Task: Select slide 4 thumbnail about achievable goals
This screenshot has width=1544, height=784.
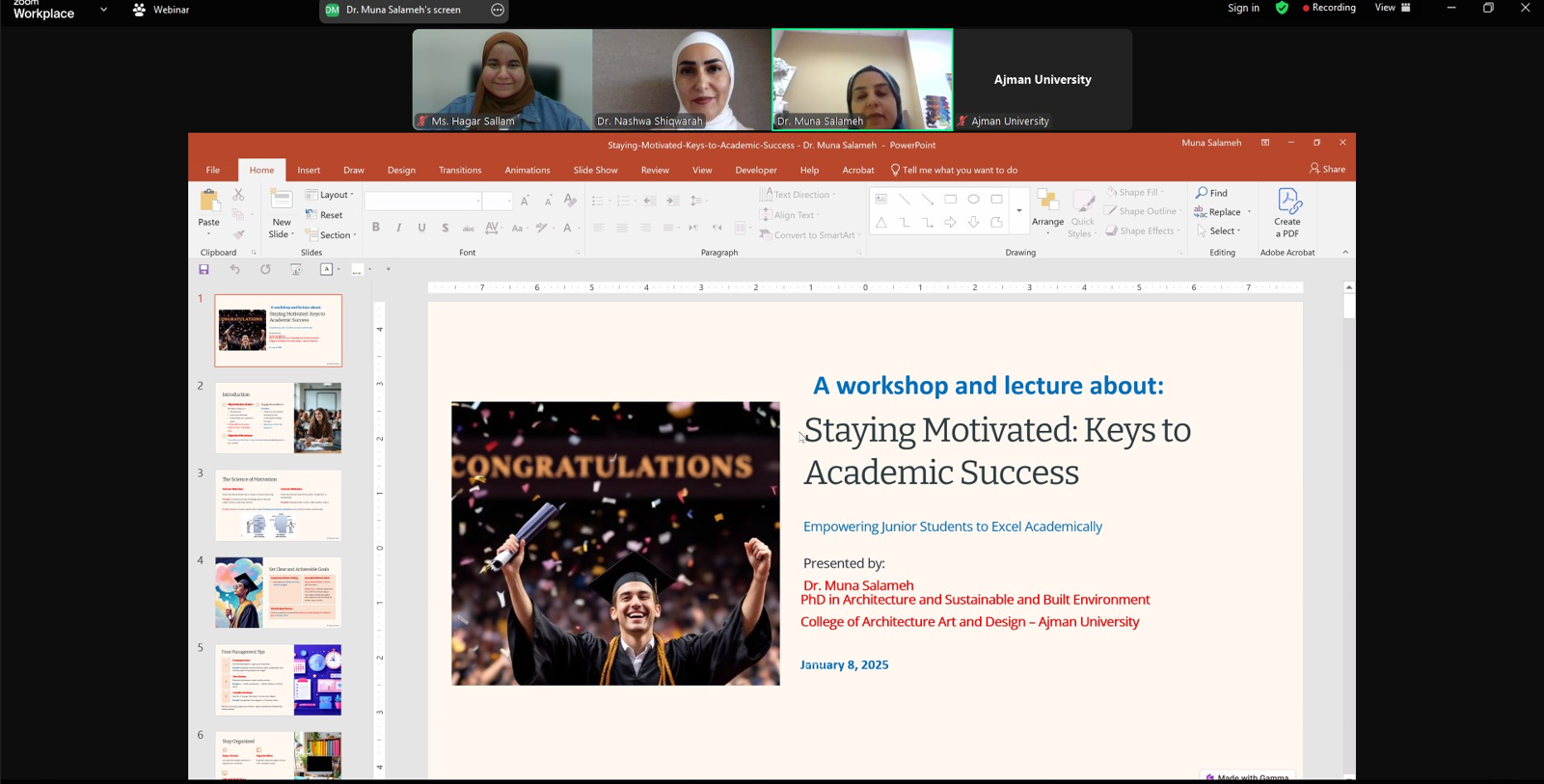Action: tap(278, 592)
